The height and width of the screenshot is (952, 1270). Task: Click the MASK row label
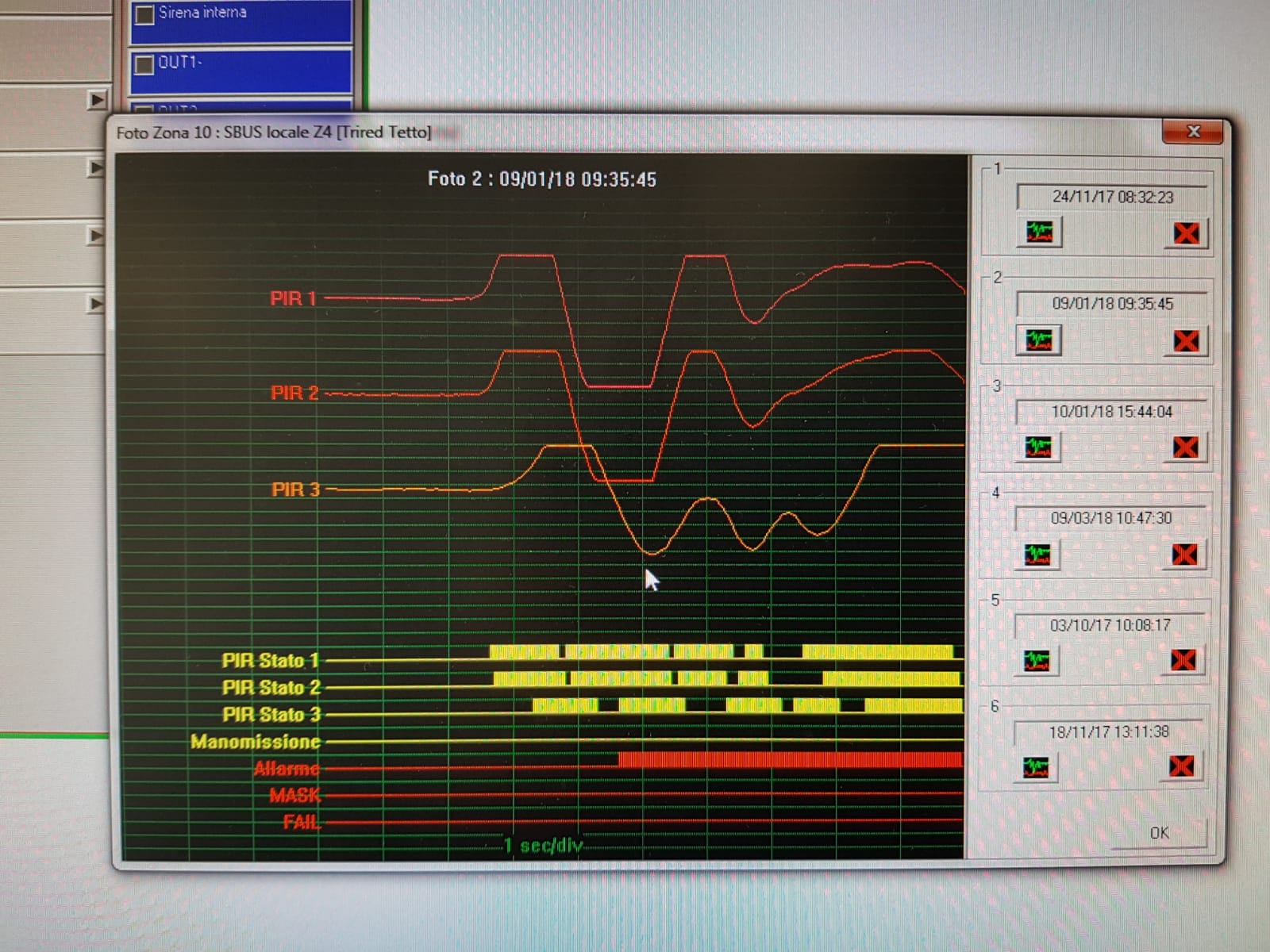click(294, 796)
